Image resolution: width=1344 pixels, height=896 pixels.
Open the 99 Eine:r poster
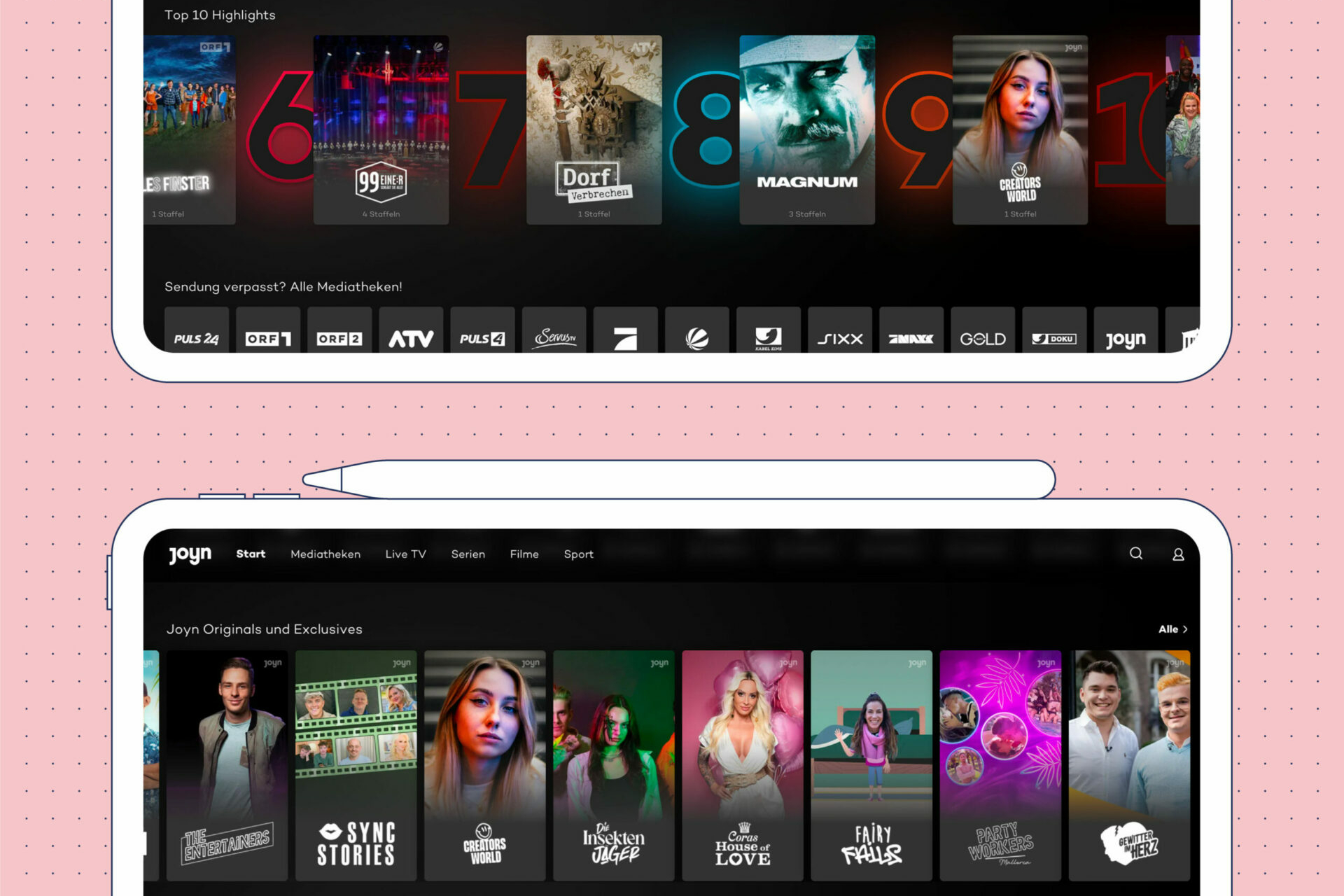[x=381, y=130]
